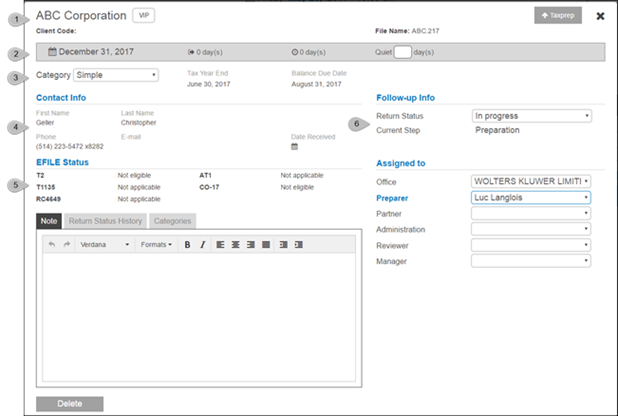
Task: Switch to the Categories tab
Action: [x=173, y=220]
